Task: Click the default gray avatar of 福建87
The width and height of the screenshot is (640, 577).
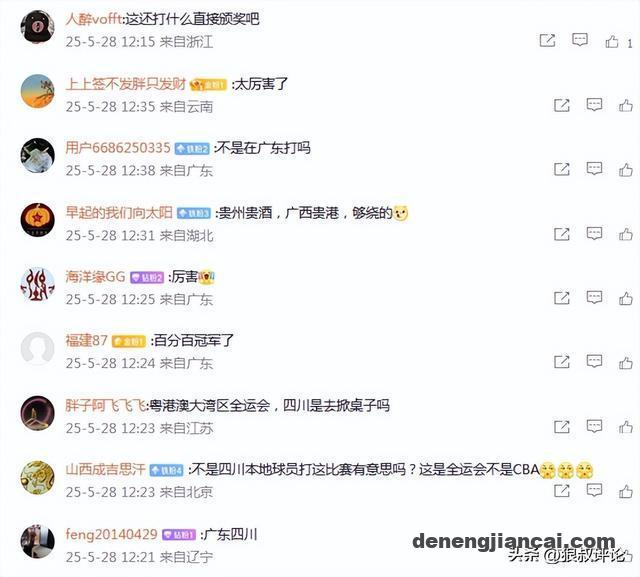Action: (38, 348)
